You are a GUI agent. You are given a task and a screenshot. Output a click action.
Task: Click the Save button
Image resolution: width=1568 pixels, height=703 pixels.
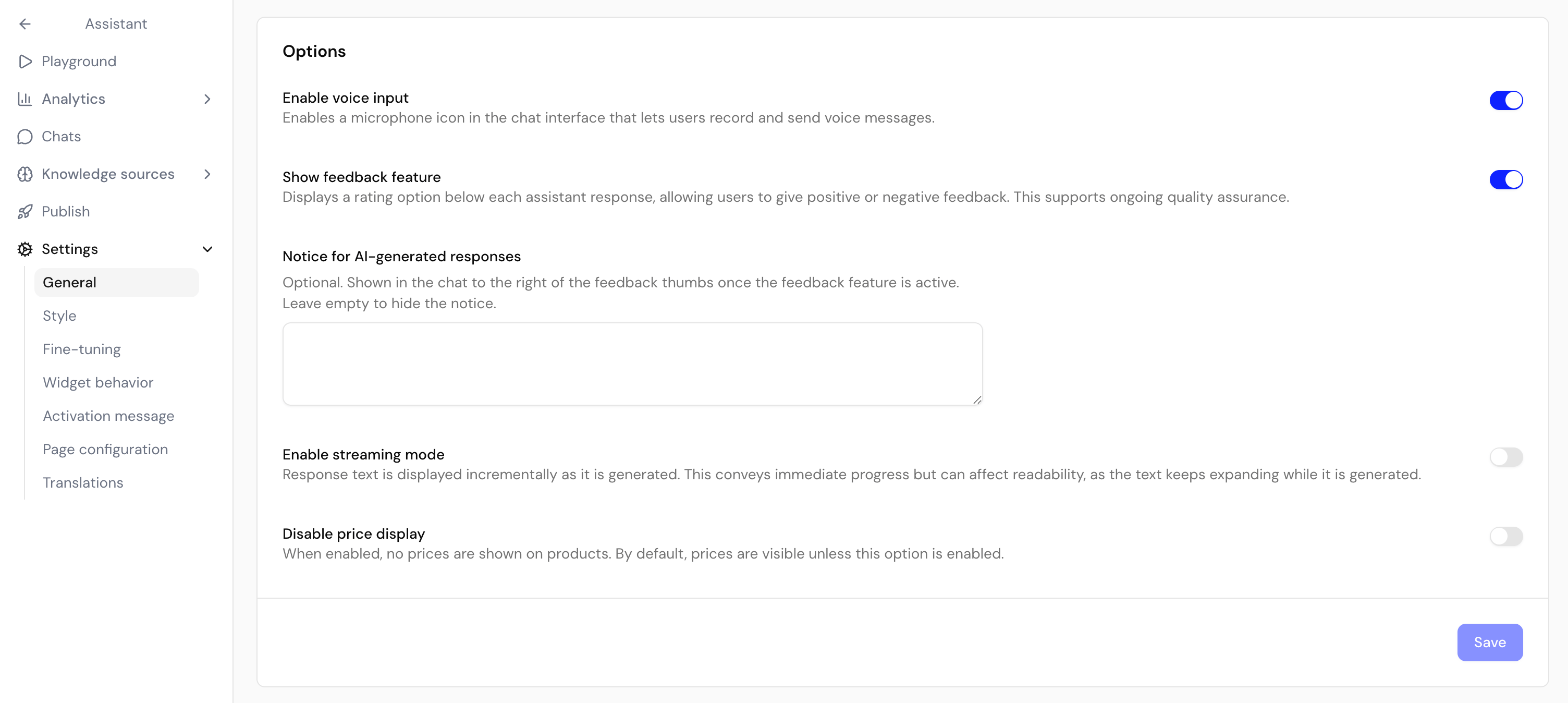(x=1489, y=642)
